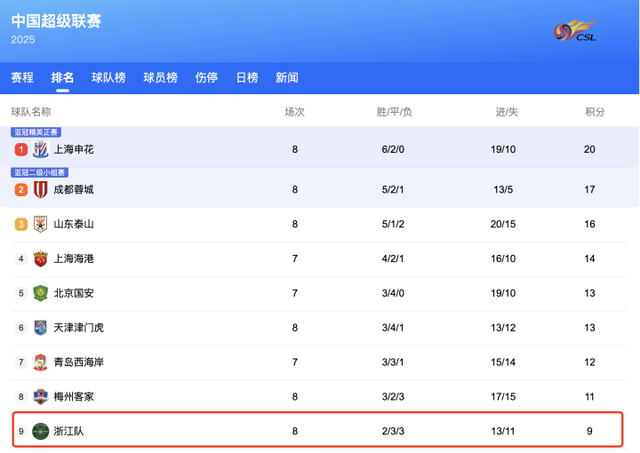The image size is (640, 453).
Task: Click the 12 points of 青岛西海岸
Action: pyautogui.click(x=589, y=362)
